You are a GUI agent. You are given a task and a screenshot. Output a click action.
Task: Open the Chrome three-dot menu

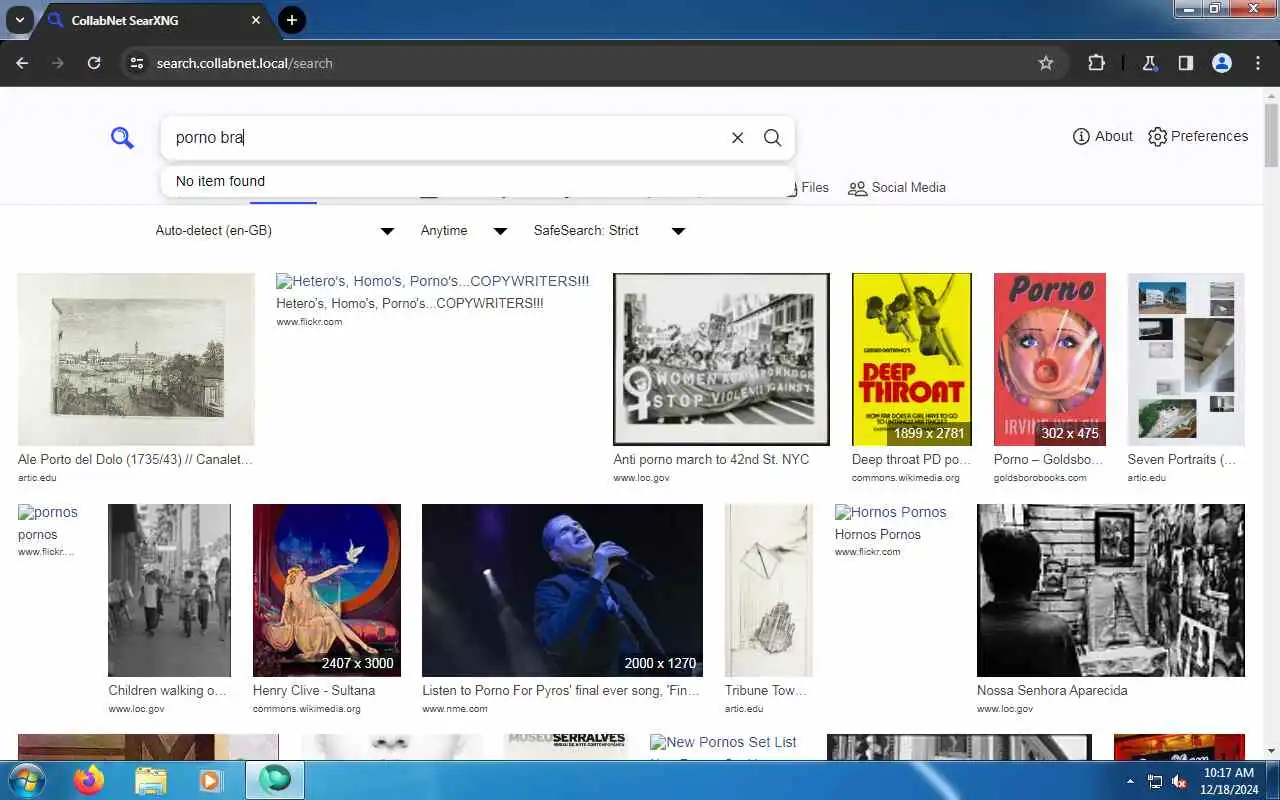(1258, 63)
